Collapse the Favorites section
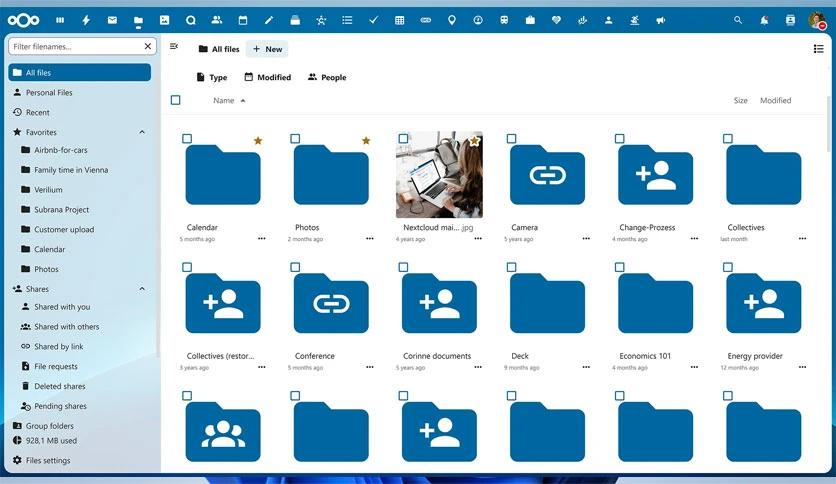The height and width of the screenshot is (484, 836). (x=142, y=132)
